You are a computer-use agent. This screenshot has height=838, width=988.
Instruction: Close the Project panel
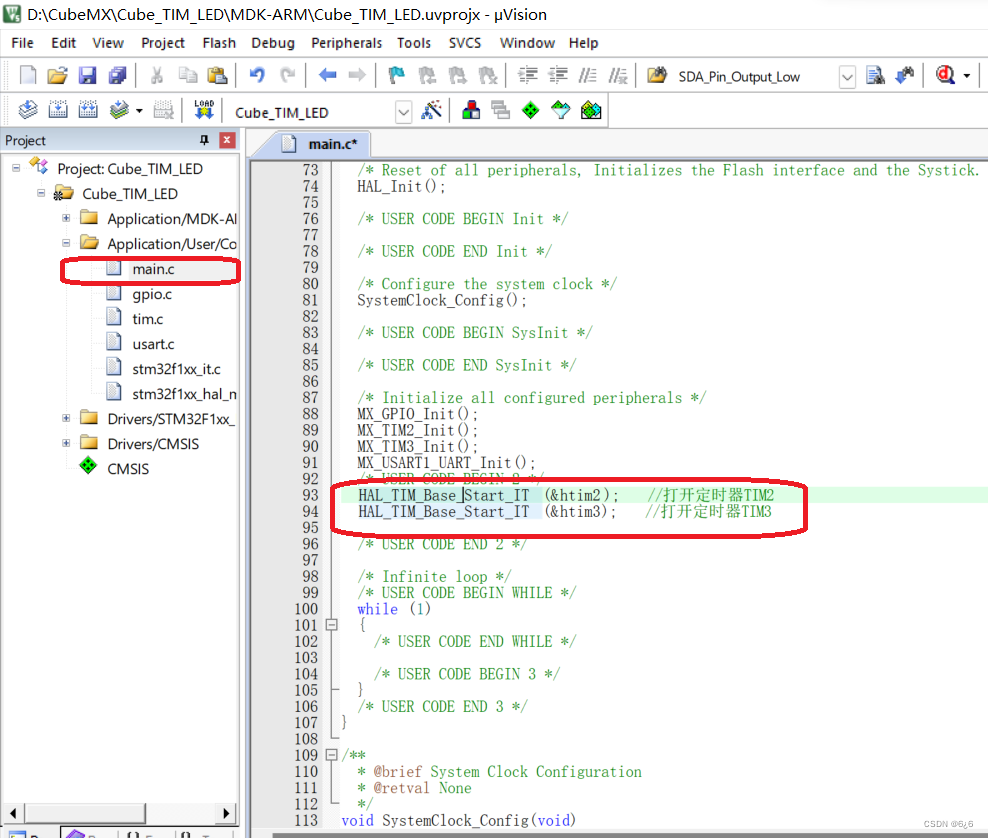[227, 140]
